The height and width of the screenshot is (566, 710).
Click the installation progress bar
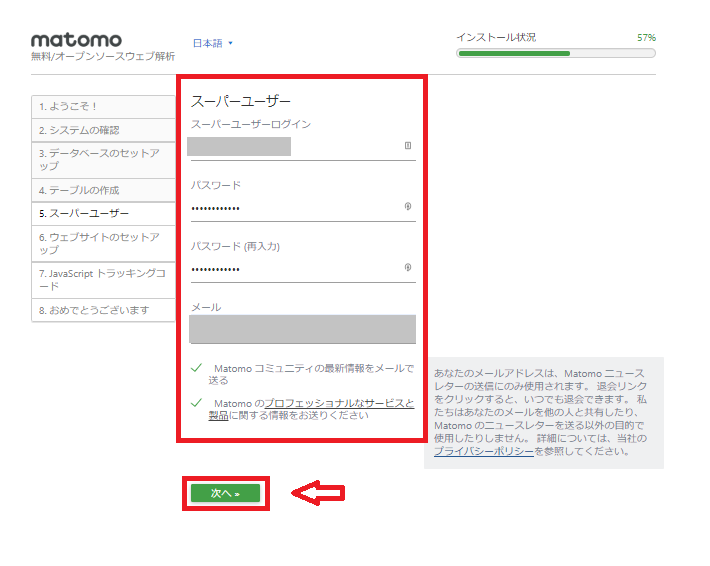(x=556, y=53)
